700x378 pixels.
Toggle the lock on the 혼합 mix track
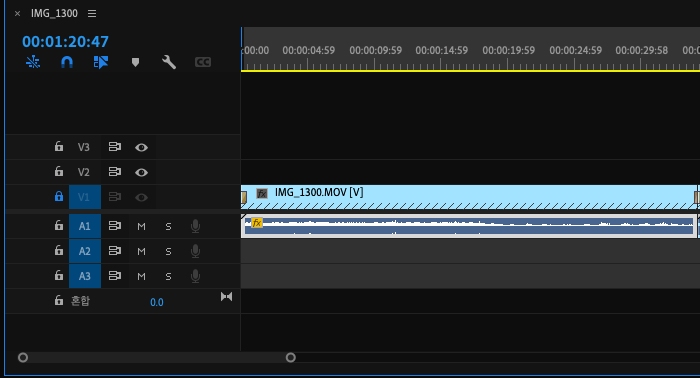pos(58,300)
